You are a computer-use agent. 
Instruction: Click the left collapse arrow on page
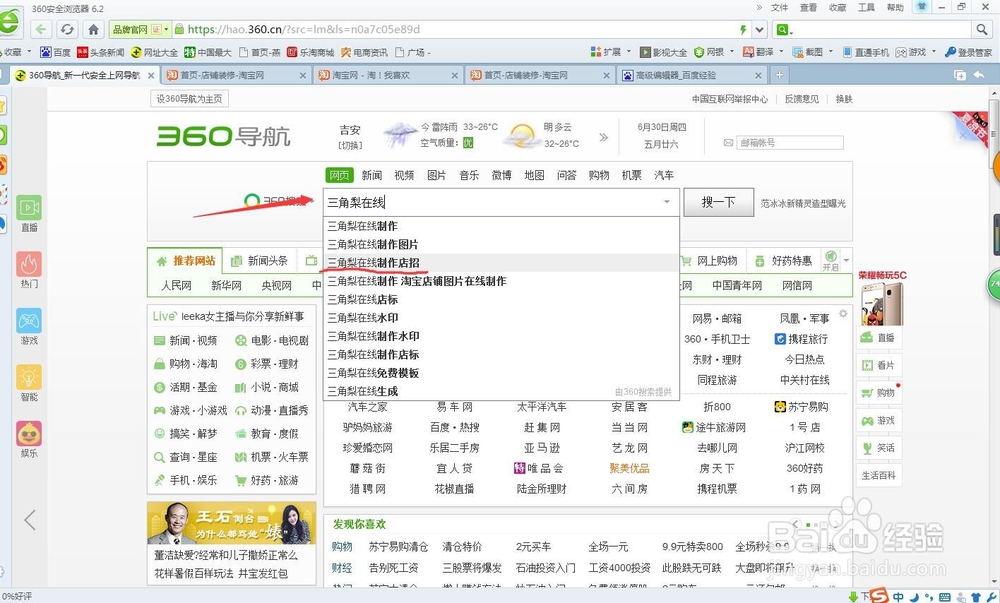pyautogui.click(x=30, y=520)
